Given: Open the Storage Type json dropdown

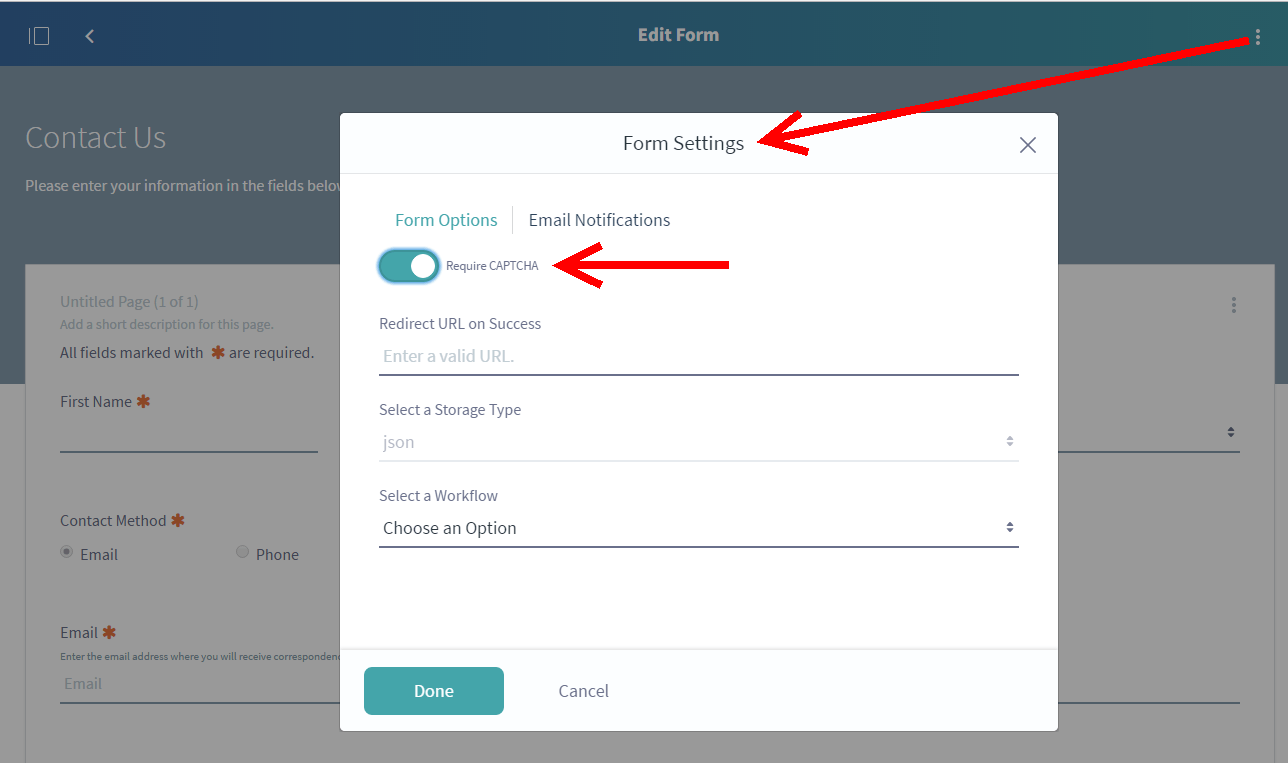Looking at the screenshot, I should 698,442.
